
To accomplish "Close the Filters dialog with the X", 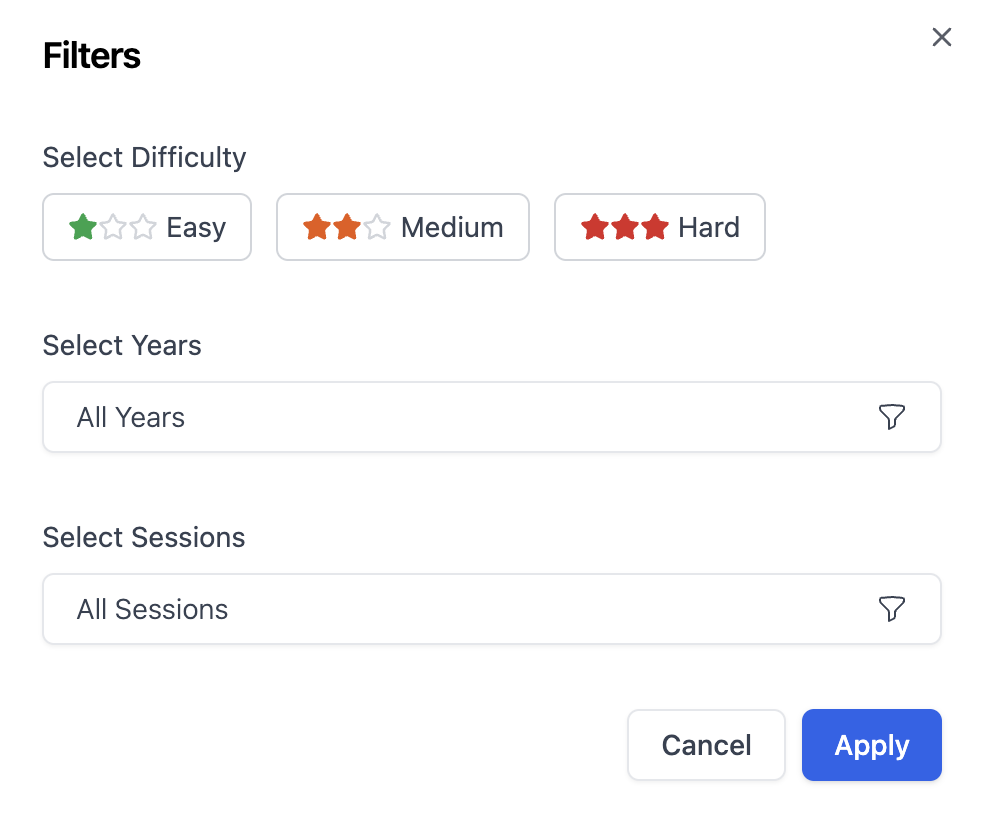I will [x=941, y=38].
